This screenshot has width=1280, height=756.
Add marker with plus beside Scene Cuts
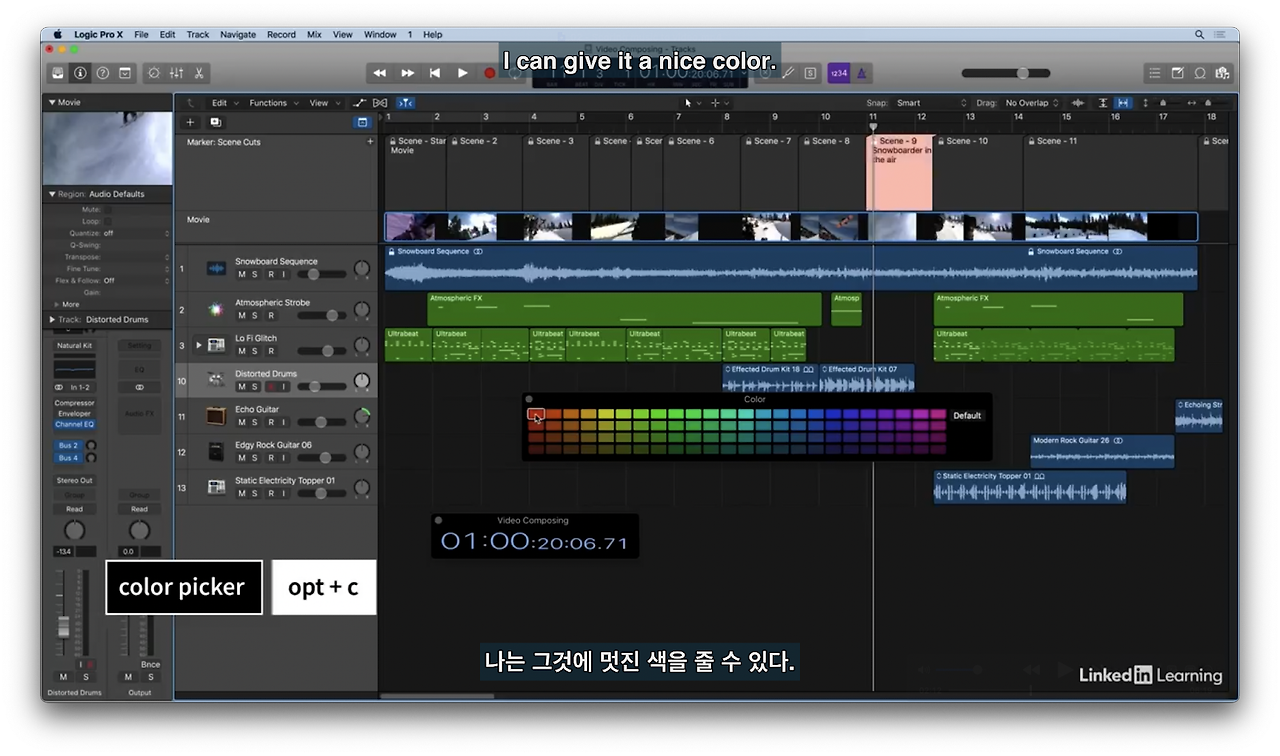tap(370, 142)
